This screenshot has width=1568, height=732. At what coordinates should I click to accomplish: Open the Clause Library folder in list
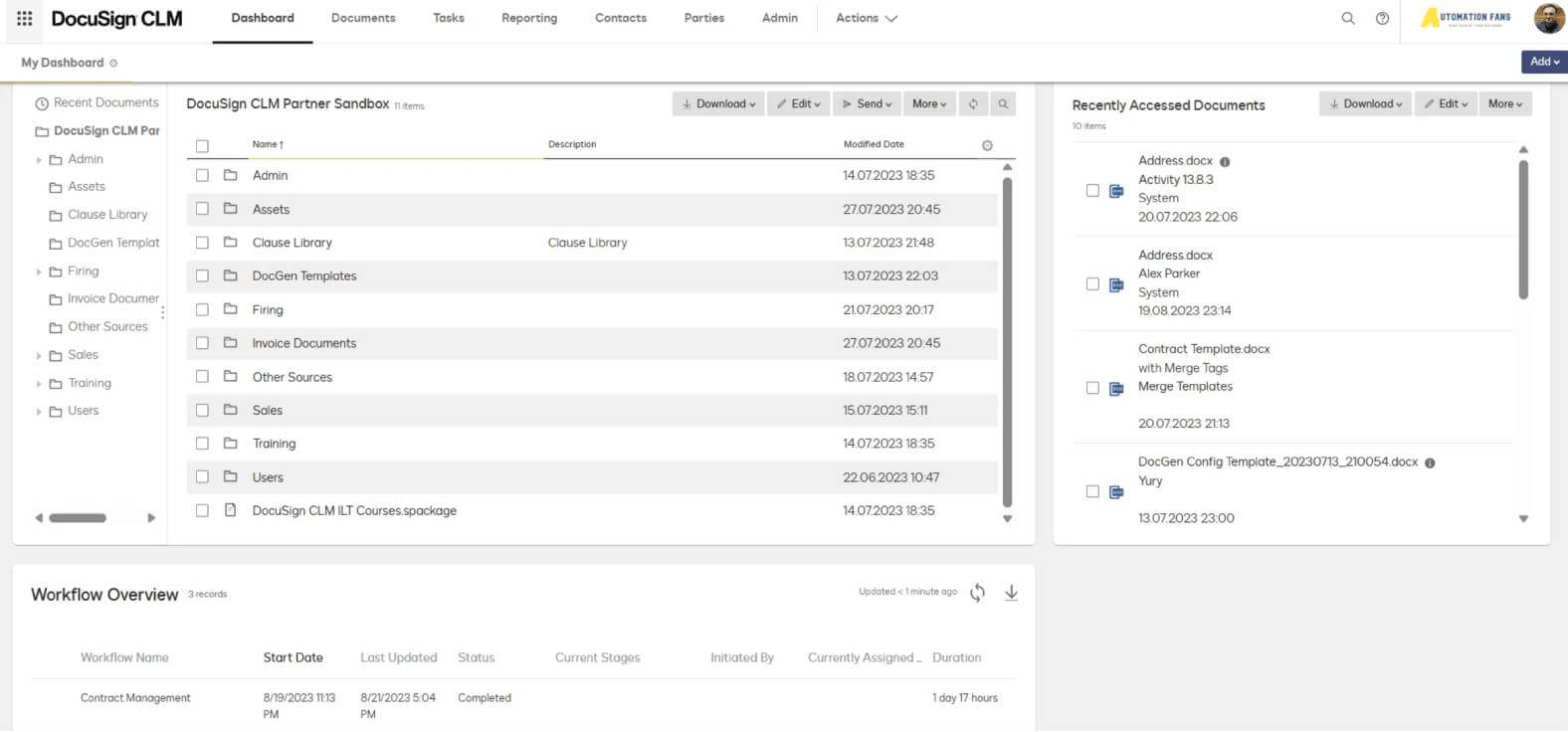pyautogui.click(x=293, y=243)
